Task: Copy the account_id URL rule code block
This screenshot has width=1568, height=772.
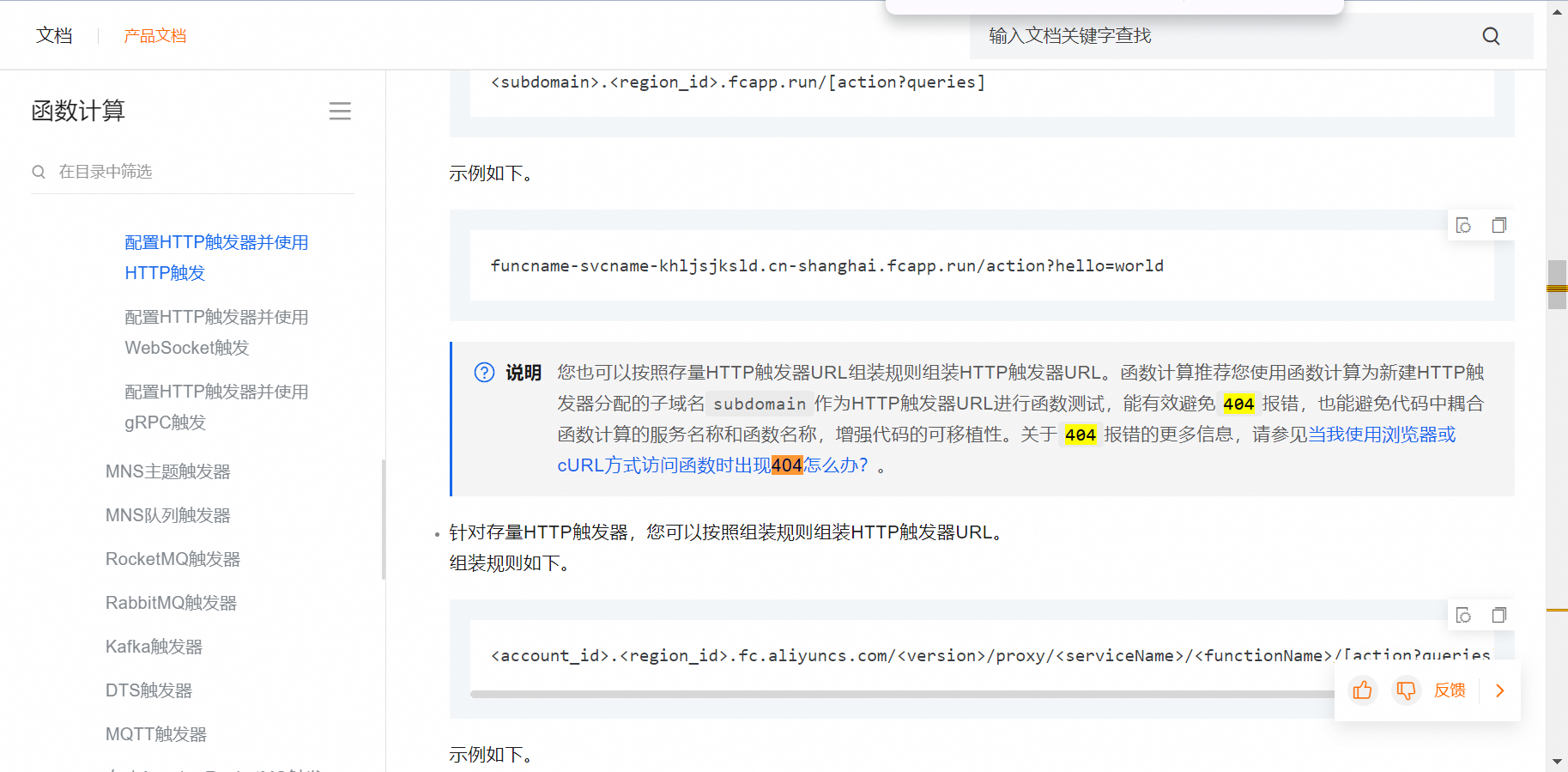Action: (1498, 615)
